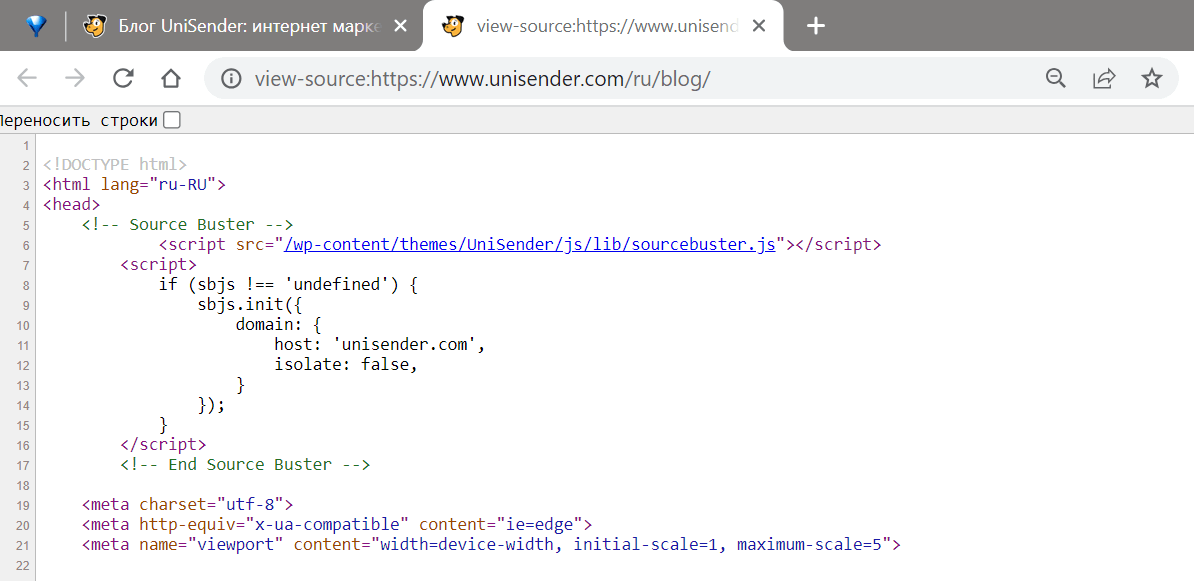Reload the page with the refresh icon
This screenshot has width=1194, height=581.
click(x=123, y=78)
